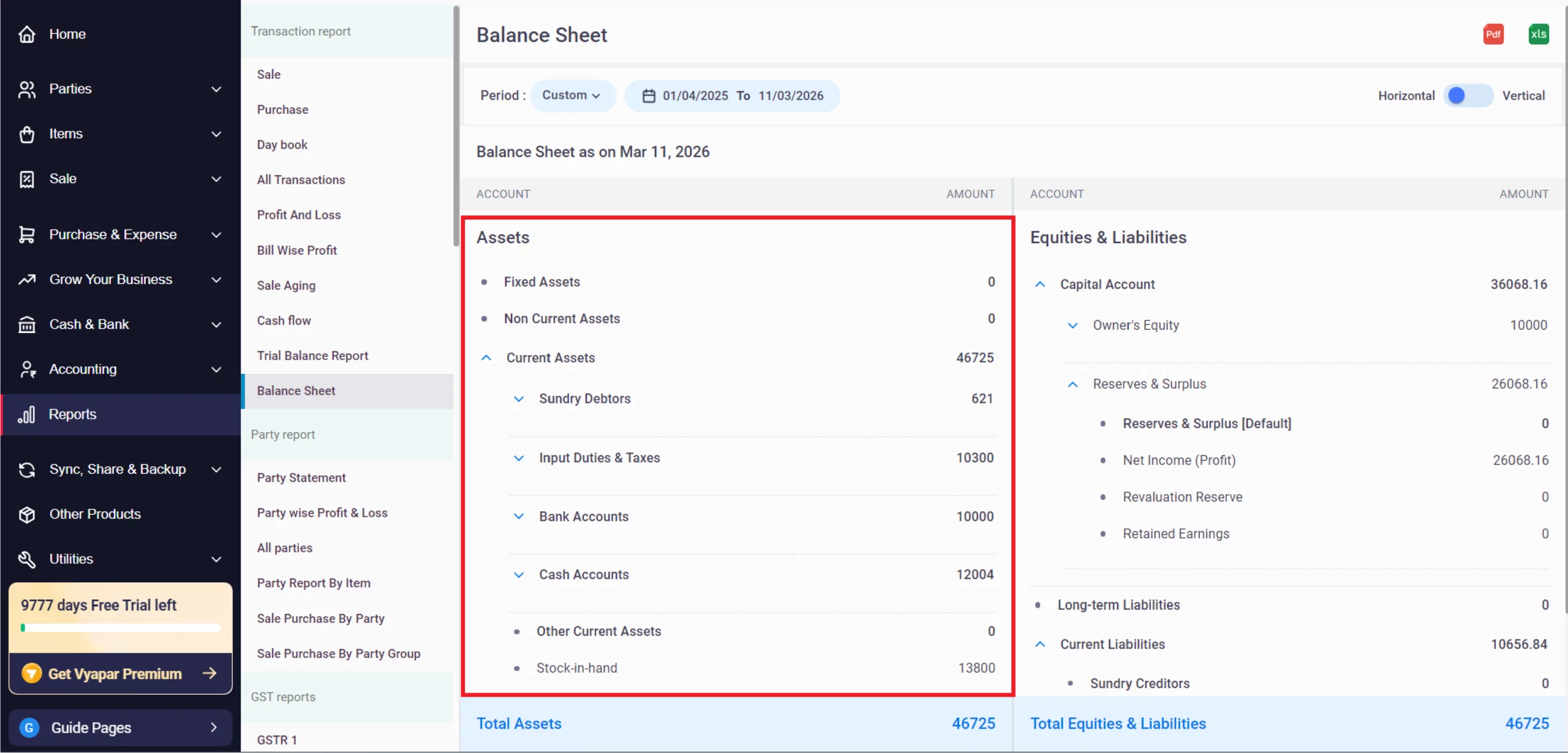Export the Balance Sheet as PDF
Screen dimensions: 1568x753
click(x=1493, y=34)
